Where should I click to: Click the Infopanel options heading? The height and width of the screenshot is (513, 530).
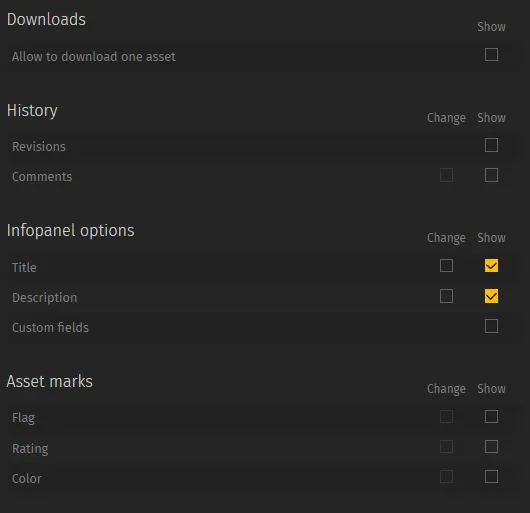[x=70, y=231]
